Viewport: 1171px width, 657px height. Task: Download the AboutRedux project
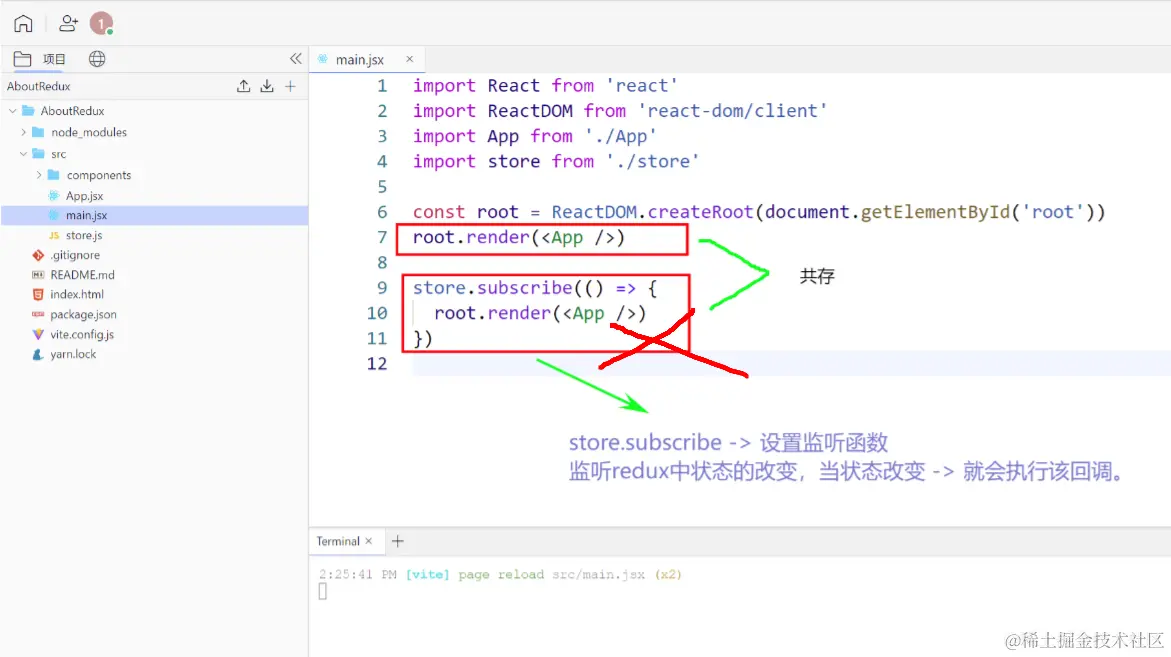[x=267, y=86]
